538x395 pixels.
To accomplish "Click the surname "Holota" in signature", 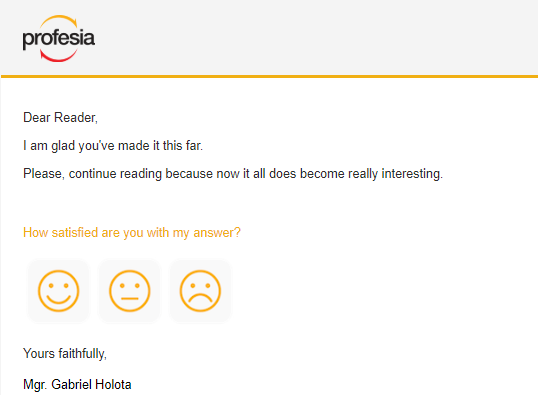I will [x=113, y=385].
